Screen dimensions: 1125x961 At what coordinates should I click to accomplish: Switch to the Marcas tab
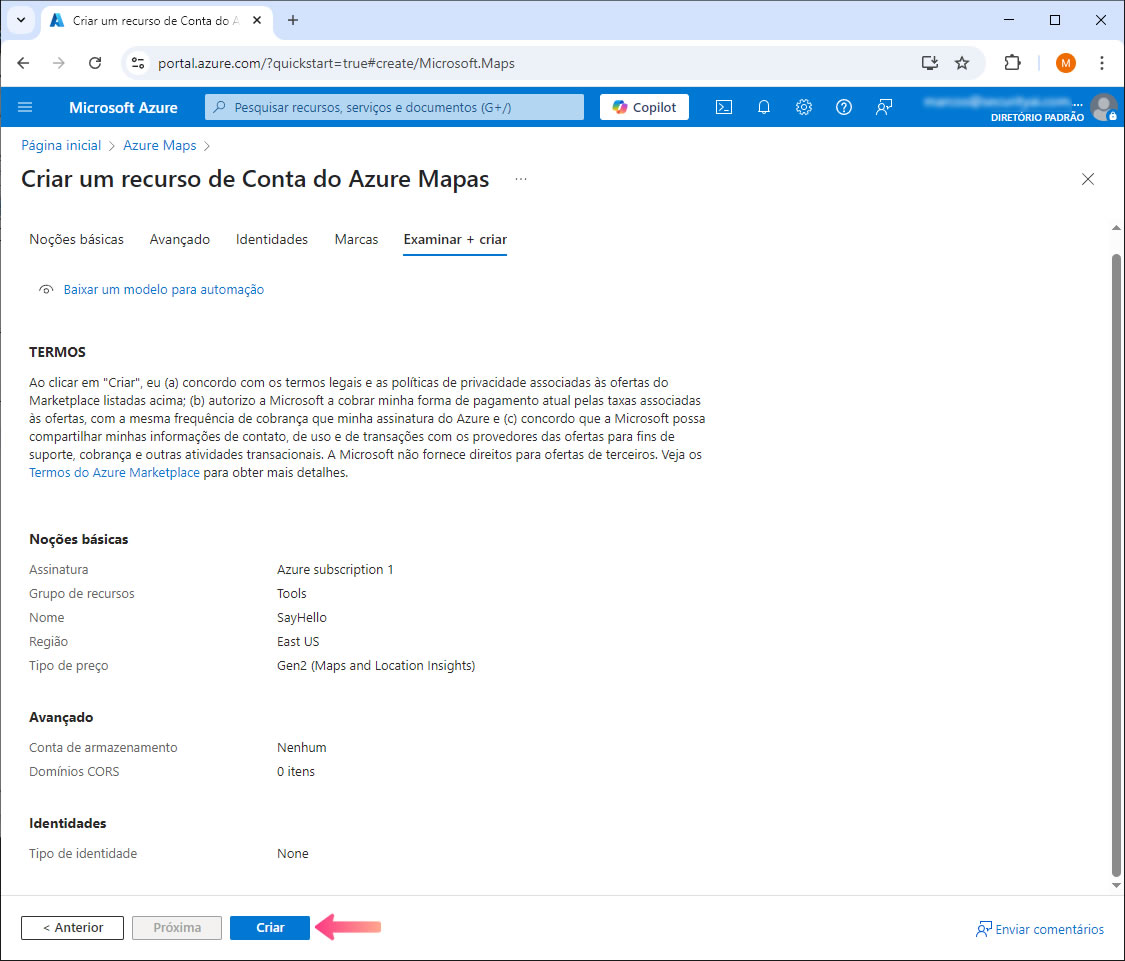pyautogui.click(x=356, y=239)
